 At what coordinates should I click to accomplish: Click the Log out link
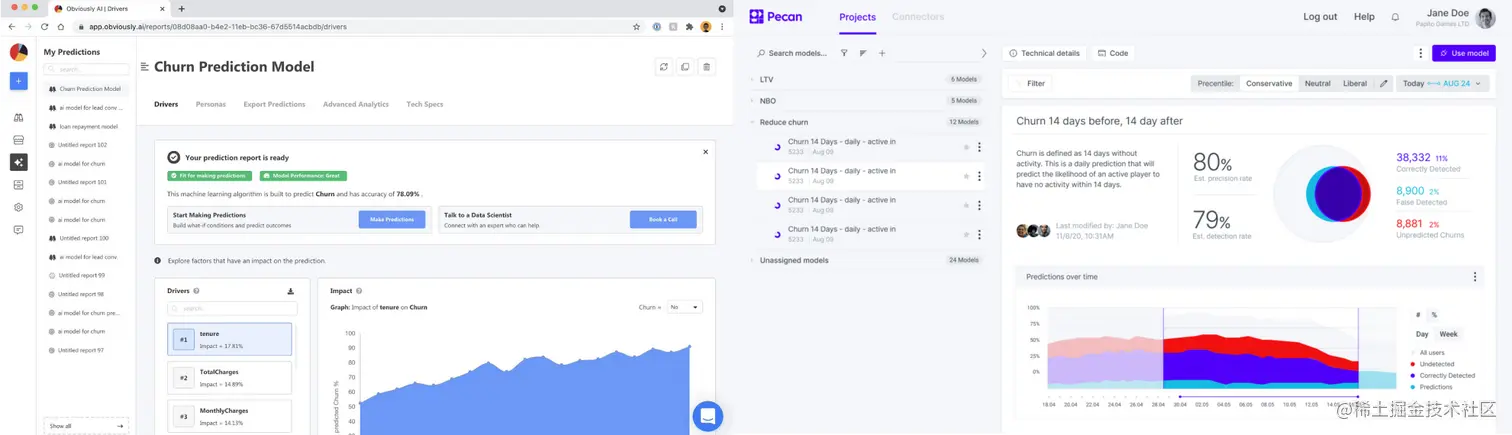point(1320,17)
